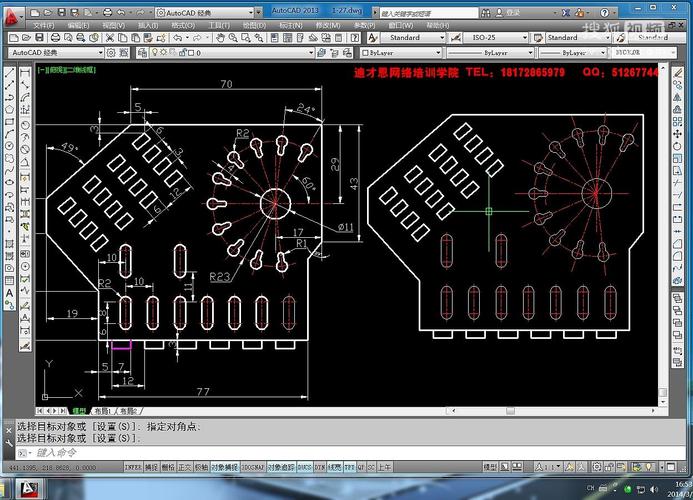Viewport: 693px width, 500px height.
Task: Toggle 栅格 grid display in status bar
Action: pyautogui.click(x=168, y=467)
